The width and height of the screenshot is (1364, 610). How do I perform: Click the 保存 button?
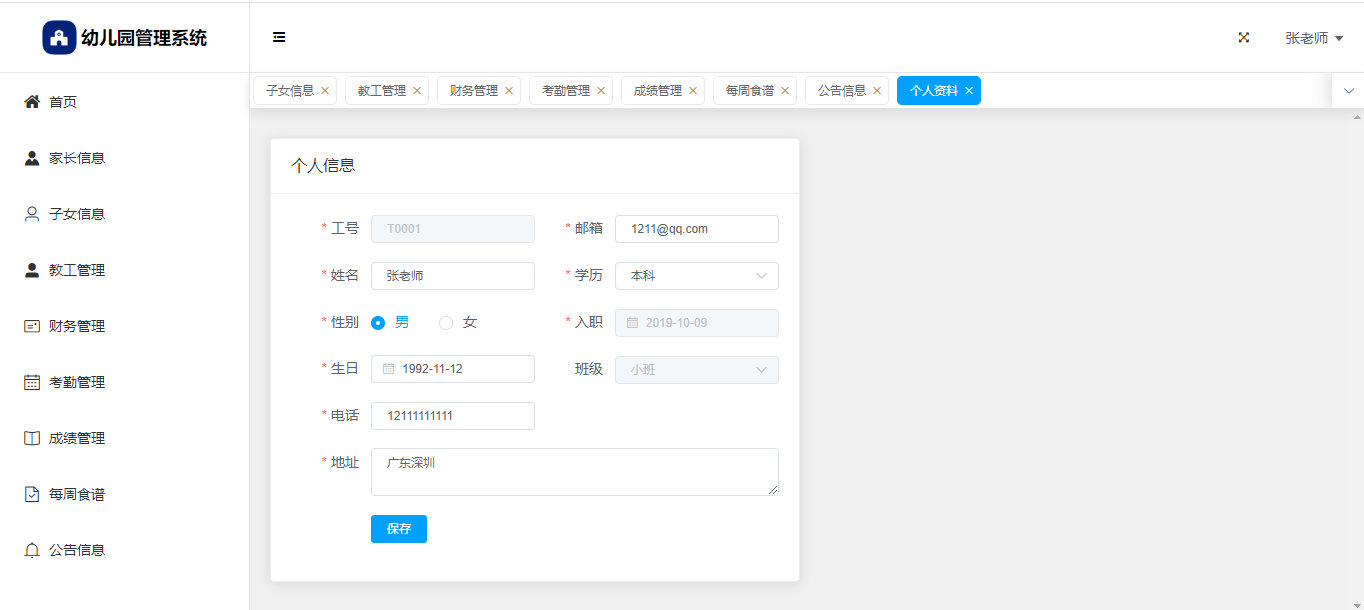398,529
